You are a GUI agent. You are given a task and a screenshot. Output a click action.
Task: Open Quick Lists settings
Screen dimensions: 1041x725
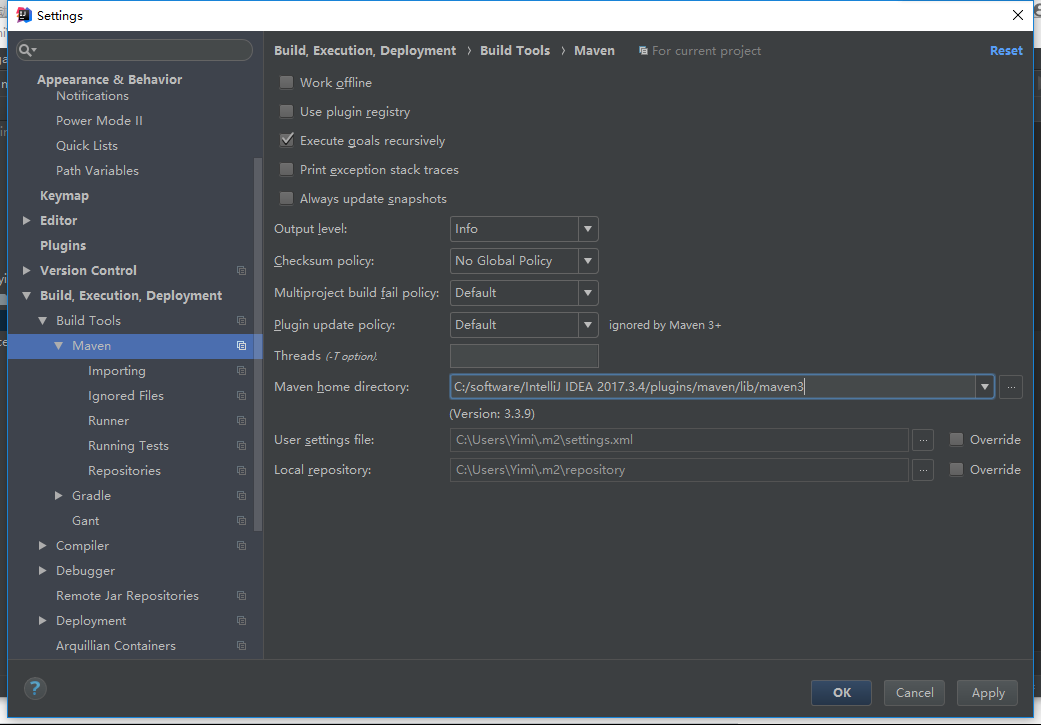tap(87, 146)
